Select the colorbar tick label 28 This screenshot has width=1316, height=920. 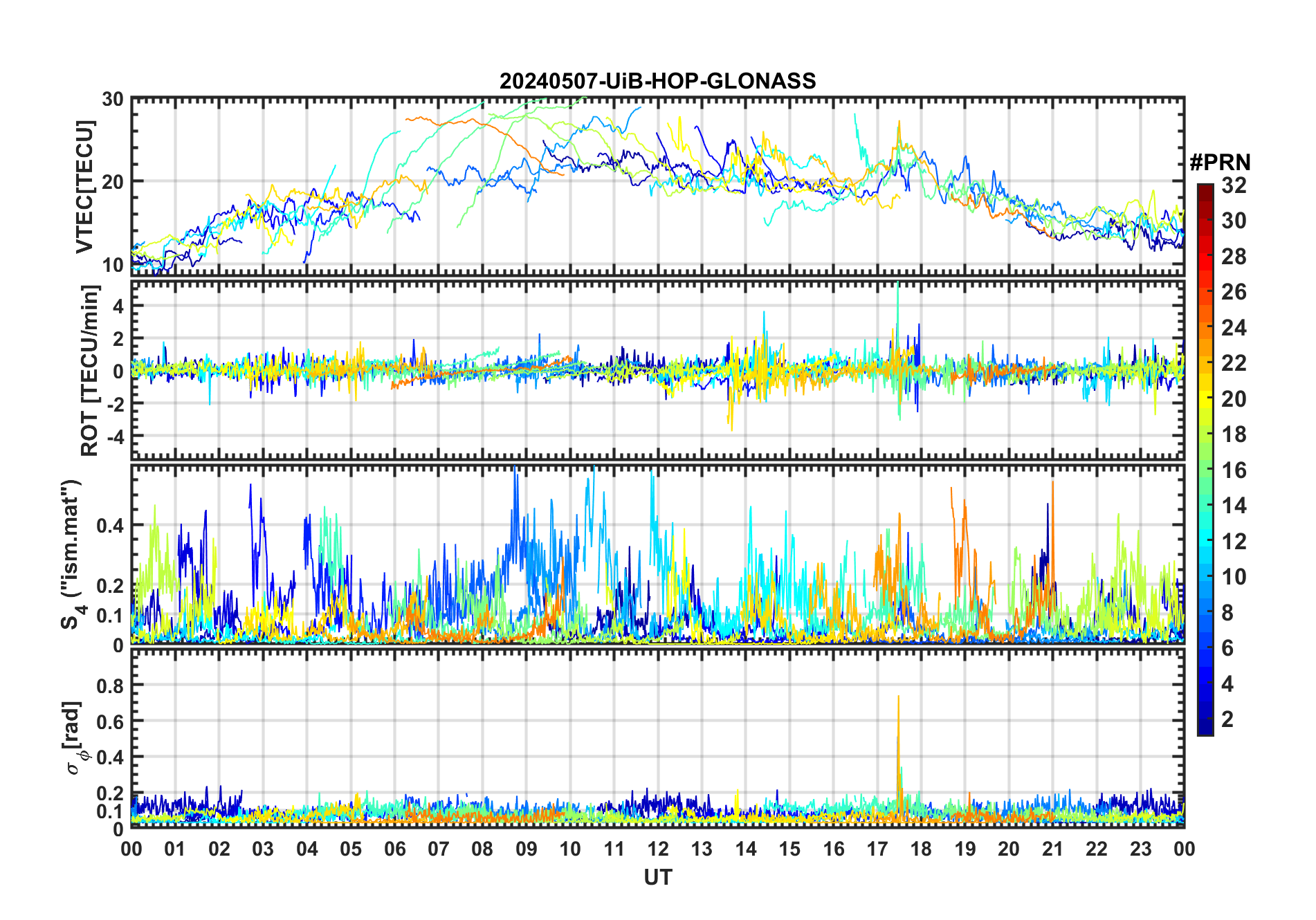(1234, 257)
